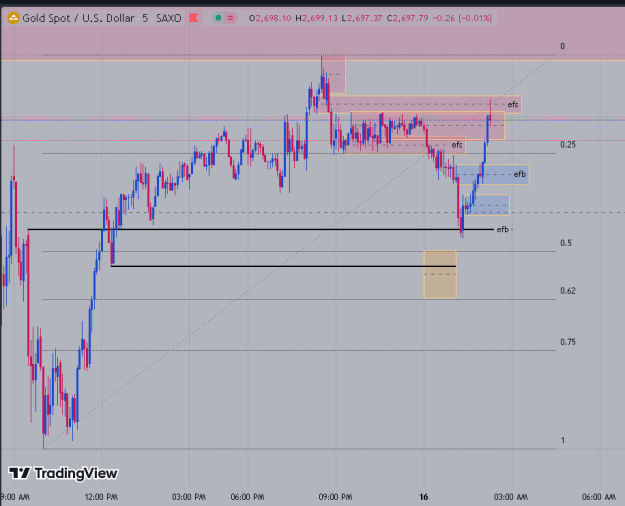
Task: Select the efb label on the black horizontal line
Action: [503, 229]
